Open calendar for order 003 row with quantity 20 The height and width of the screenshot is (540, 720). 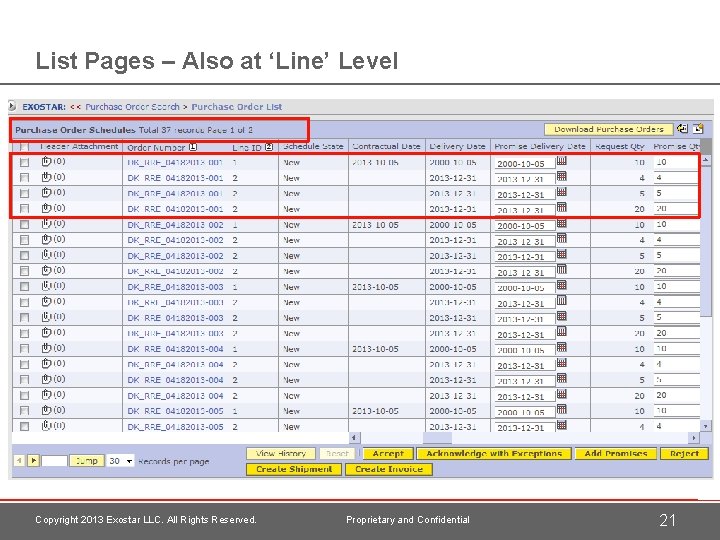562,332
